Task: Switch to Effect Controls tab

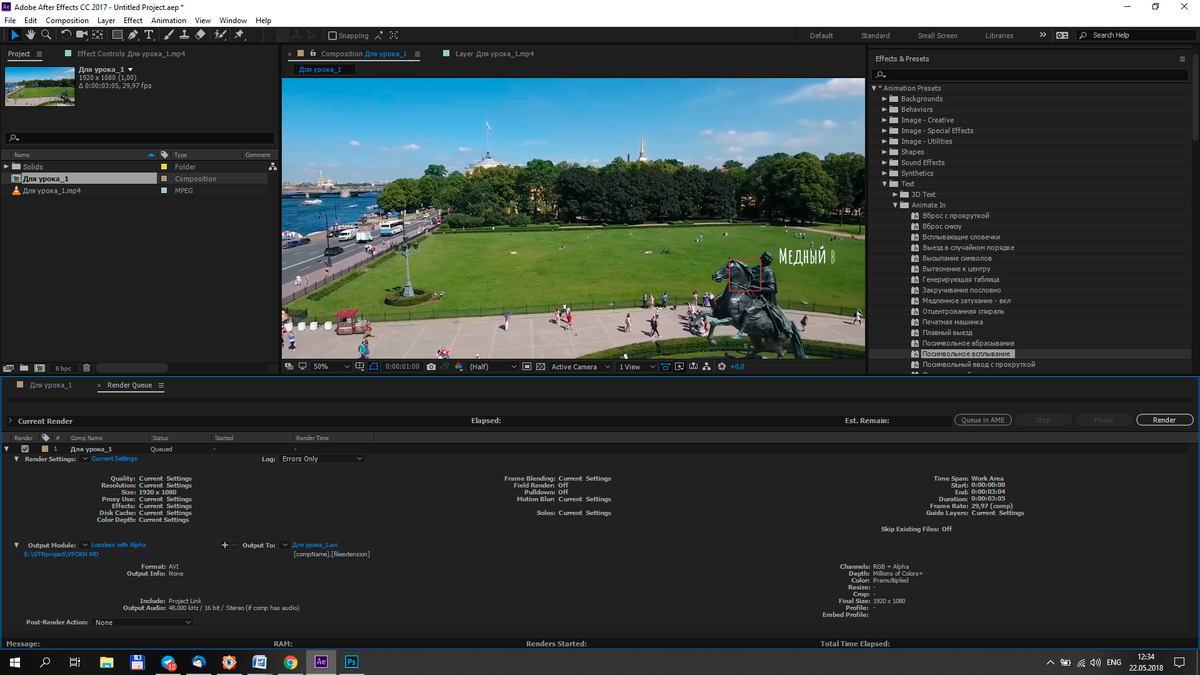Action: [x=114, y=54]
